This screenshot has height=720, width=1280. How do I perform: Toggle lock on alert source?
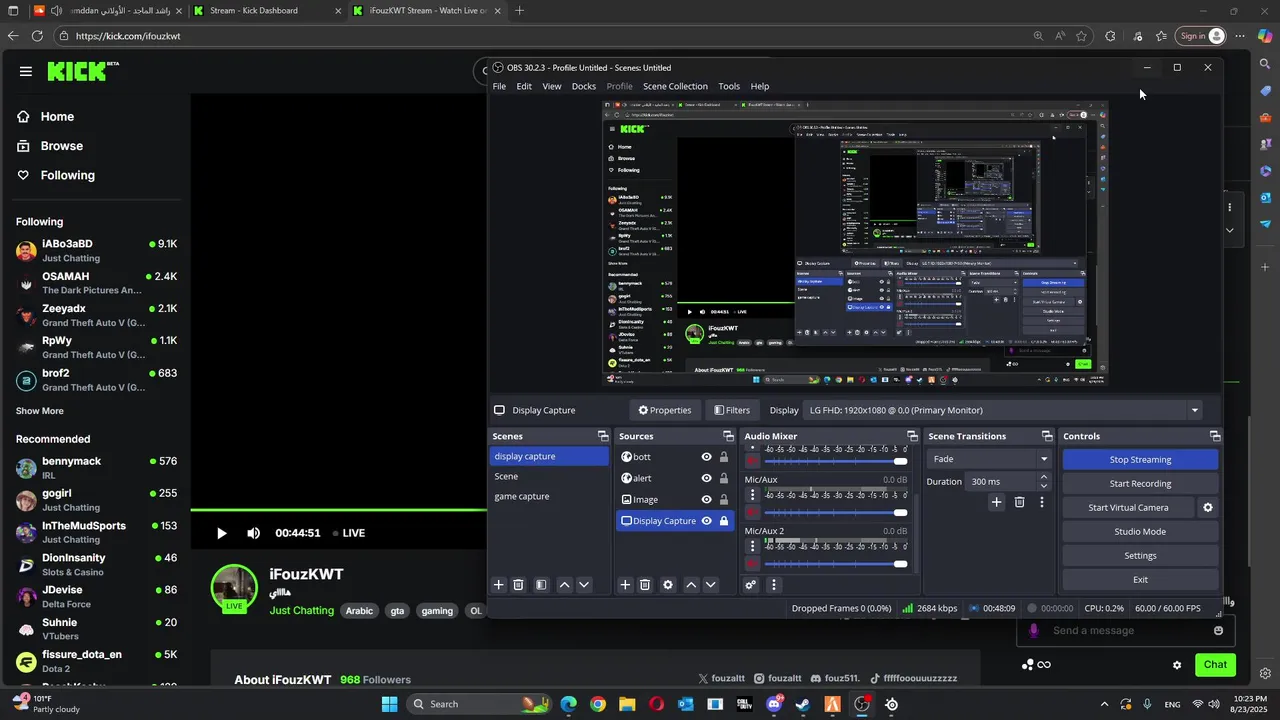[724, 478]
